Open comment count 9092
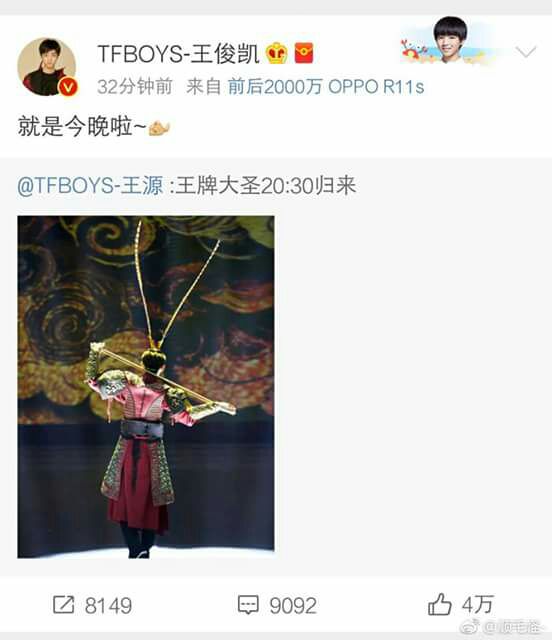 click(293, 606)
